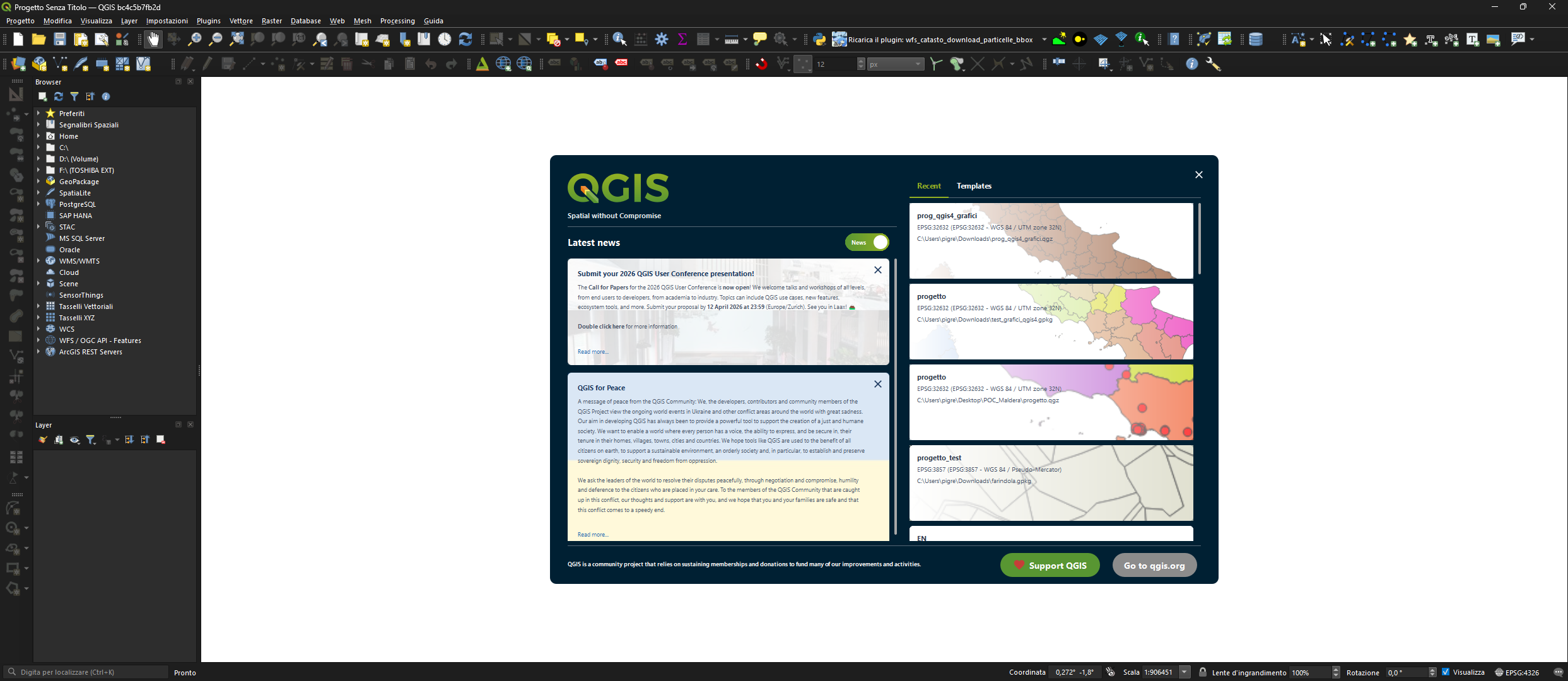Image resolution: width=1568 pixels, height=681 pixels.
Task: Uncheck the Visualizza render checkbox
Action: click(1446, 672)
